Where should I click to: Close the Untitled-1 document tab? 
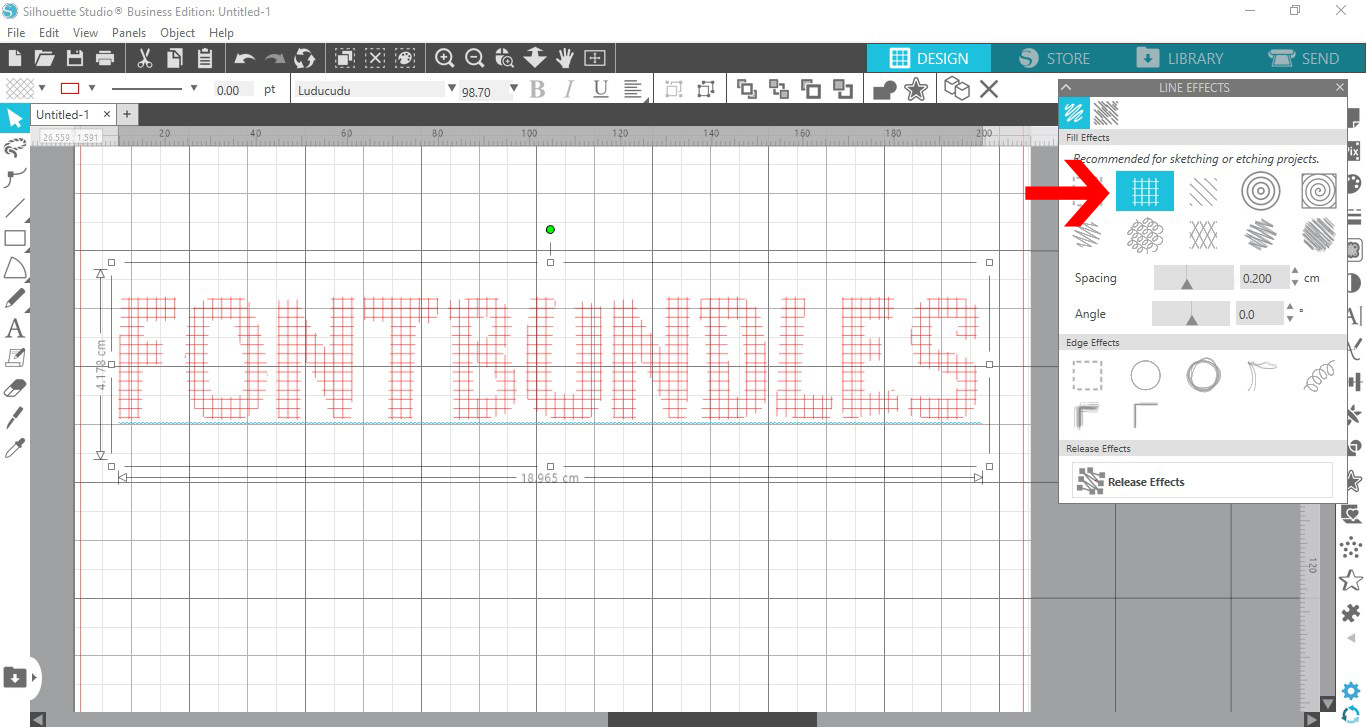pyautogui.click(x=106, y=114)
